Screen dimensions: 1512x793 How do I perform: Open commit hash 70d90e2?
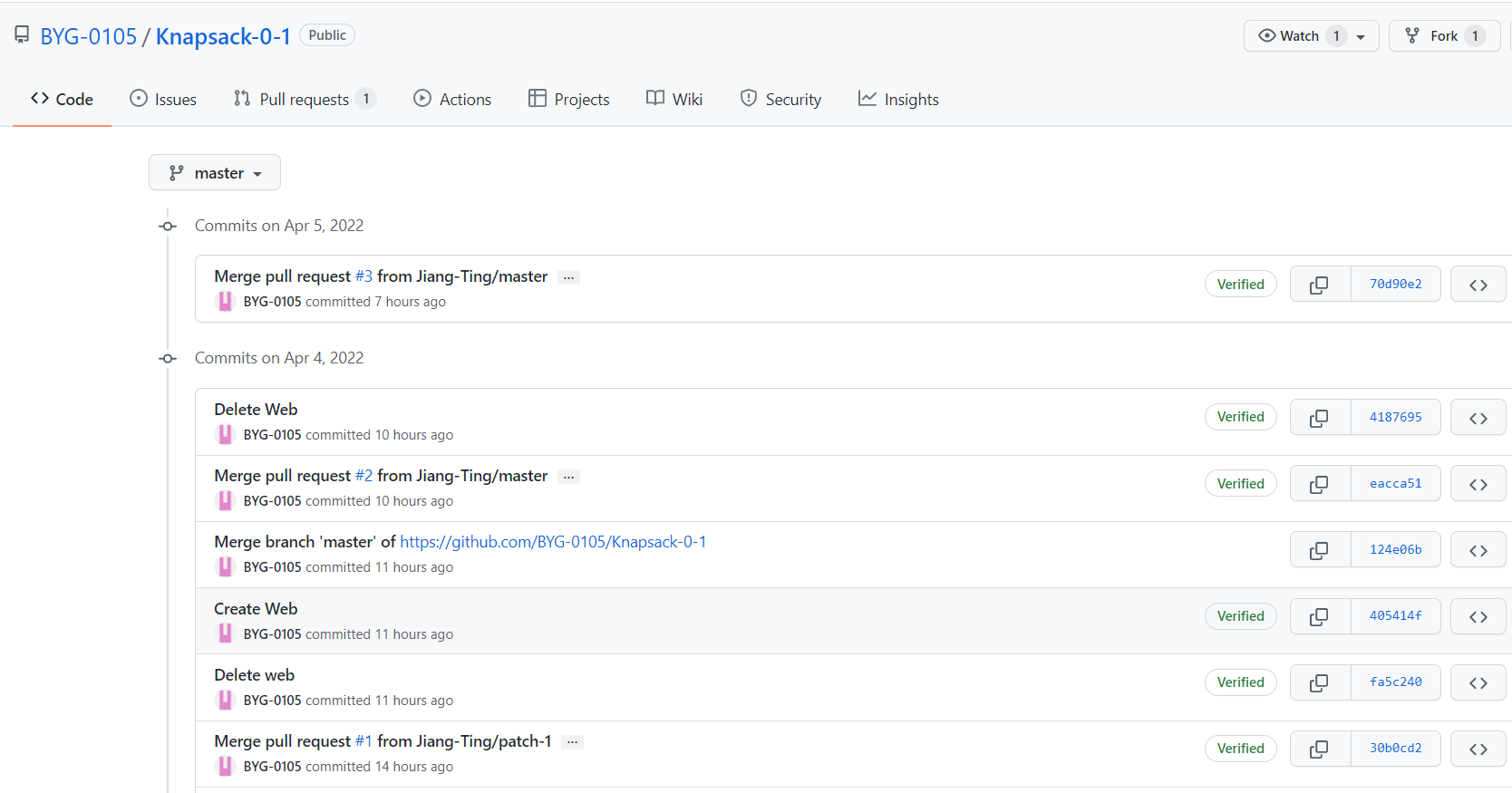coord(1396,285)
